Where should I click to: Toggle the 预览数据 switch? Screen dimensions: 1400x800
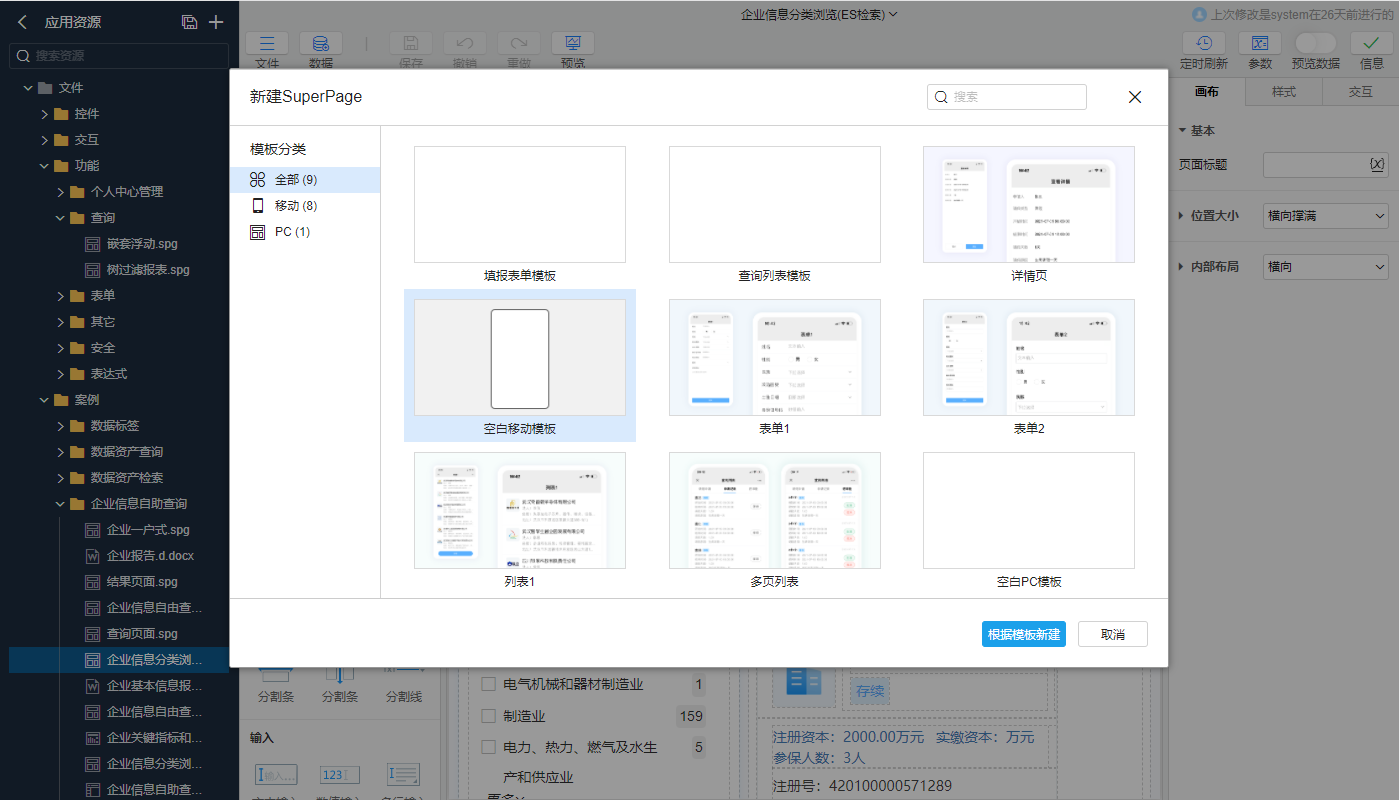click(1315, 43)
